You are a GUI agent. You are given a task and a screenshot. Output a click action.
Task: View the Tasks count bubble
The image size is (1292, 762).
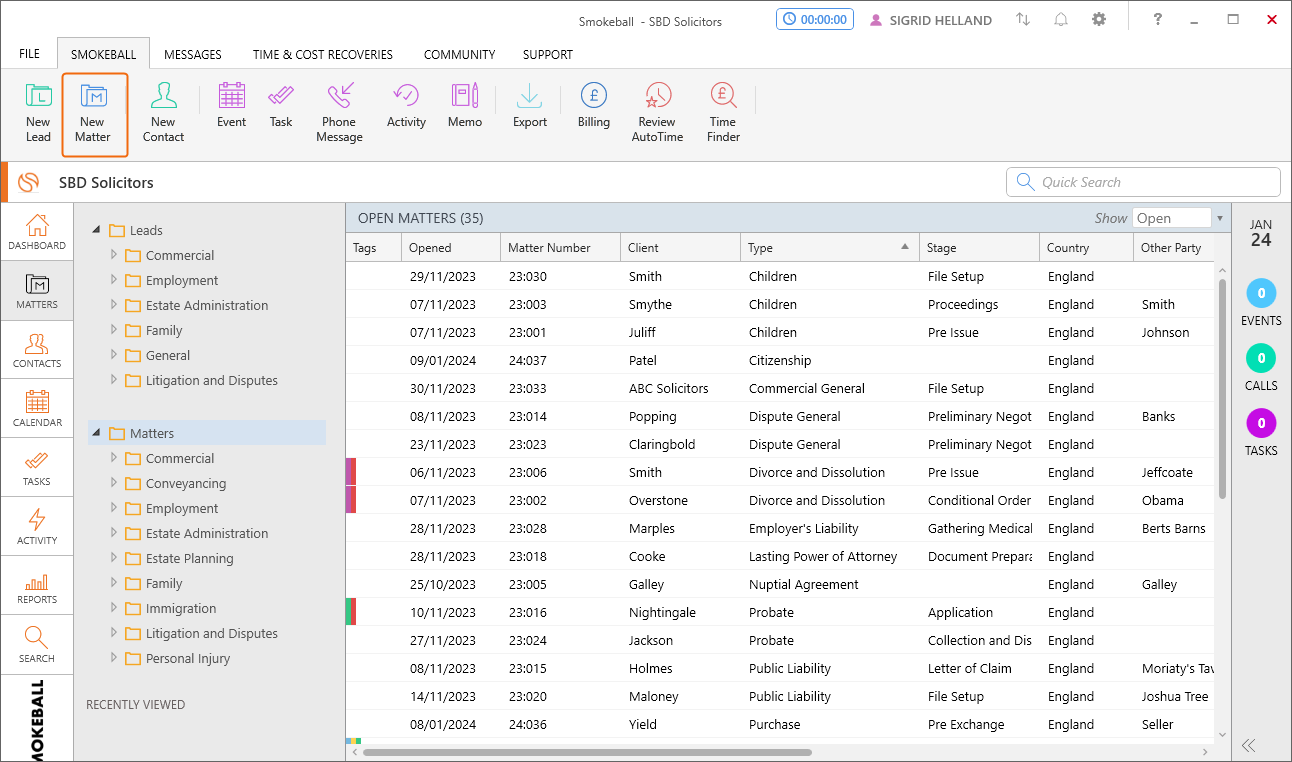[x=1261, y=424]
